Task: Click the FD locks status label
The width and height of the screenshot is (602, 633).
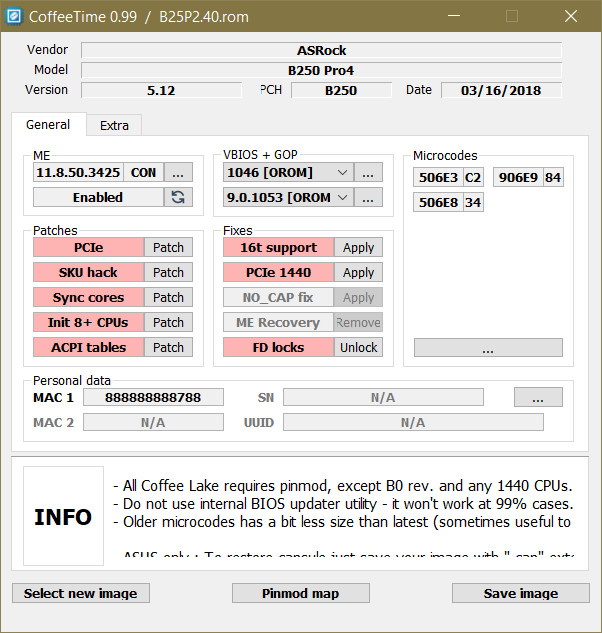Action: [x=279, y=347]
